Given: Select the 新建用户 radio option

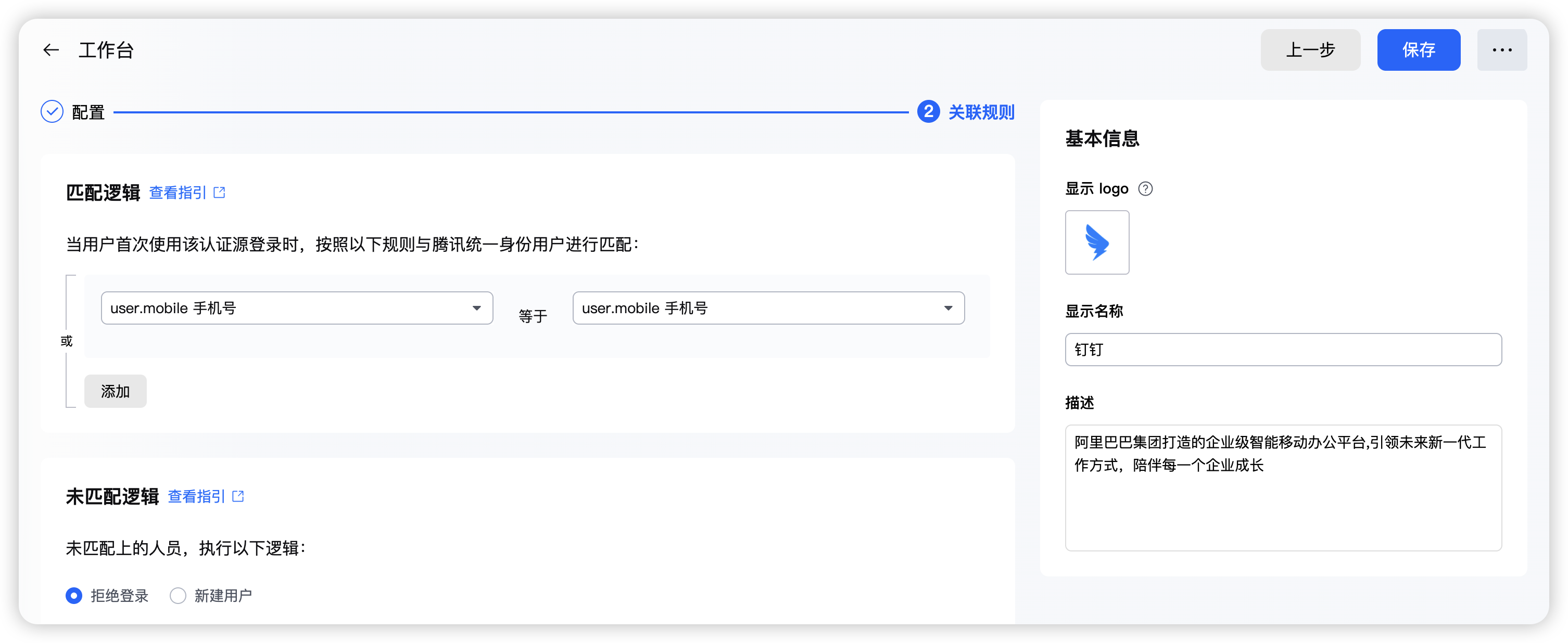Looking at the screenshot, I should [x=178, y=595].
